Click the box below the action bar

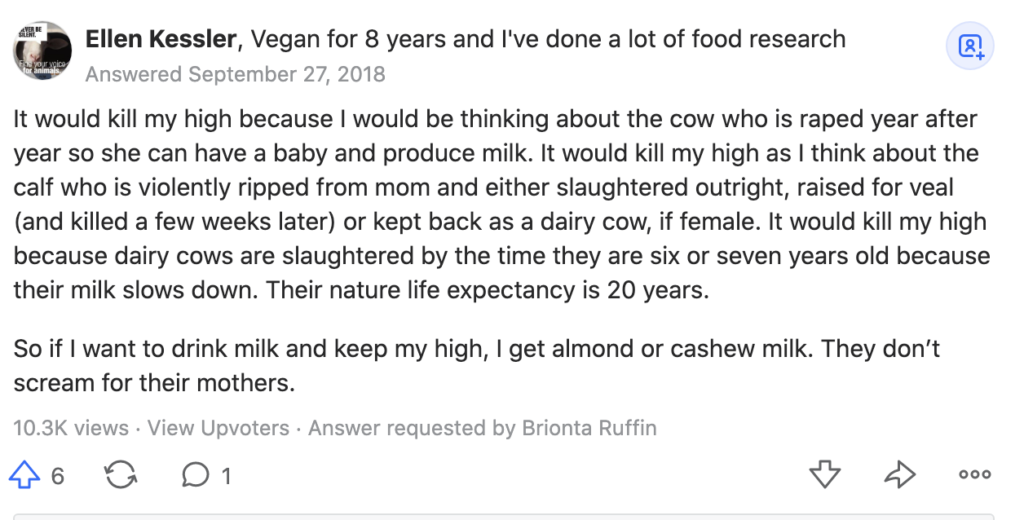point(503,517)
